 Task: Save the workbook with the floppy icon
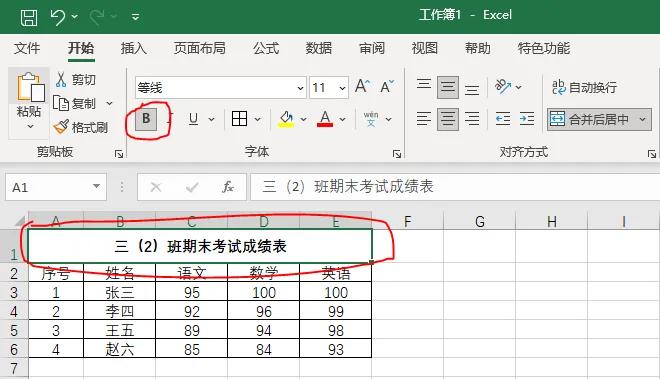[x=29, y=17]
